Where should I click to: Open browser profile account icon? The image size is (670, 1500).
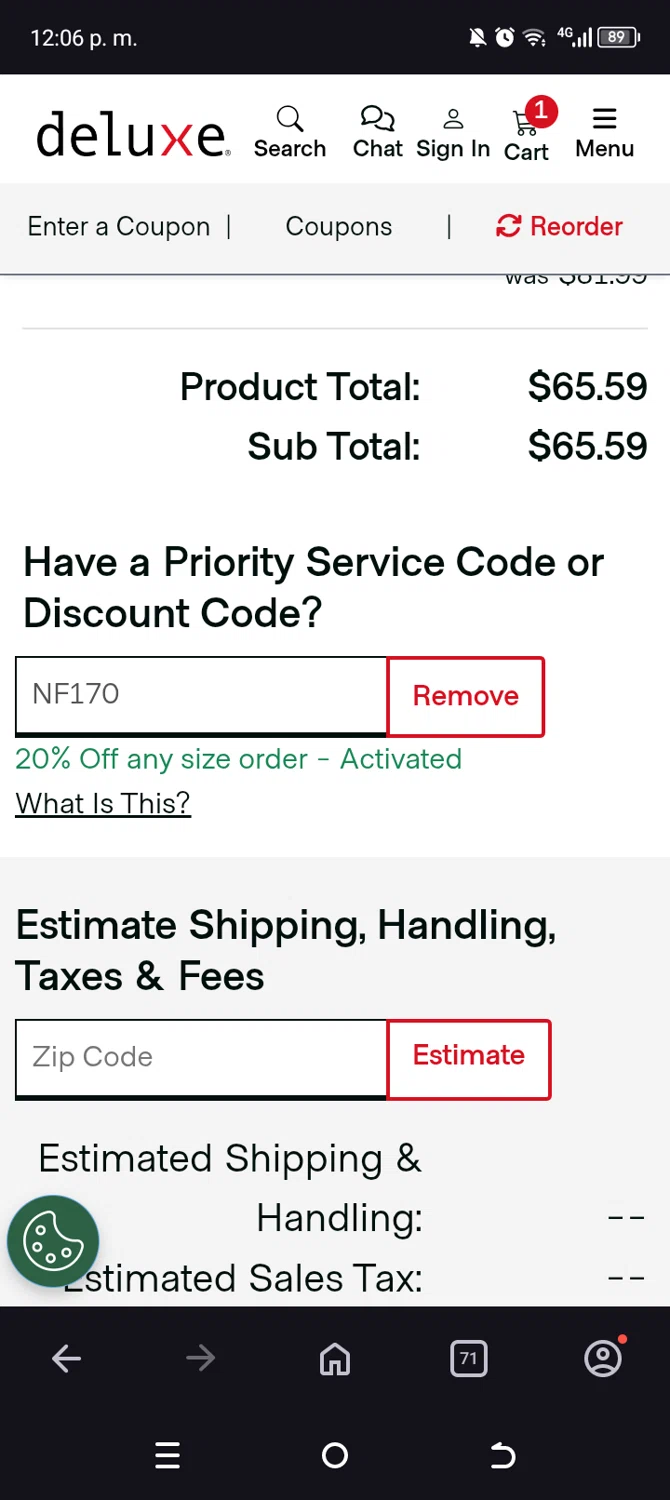click(x=603, y=1358)
